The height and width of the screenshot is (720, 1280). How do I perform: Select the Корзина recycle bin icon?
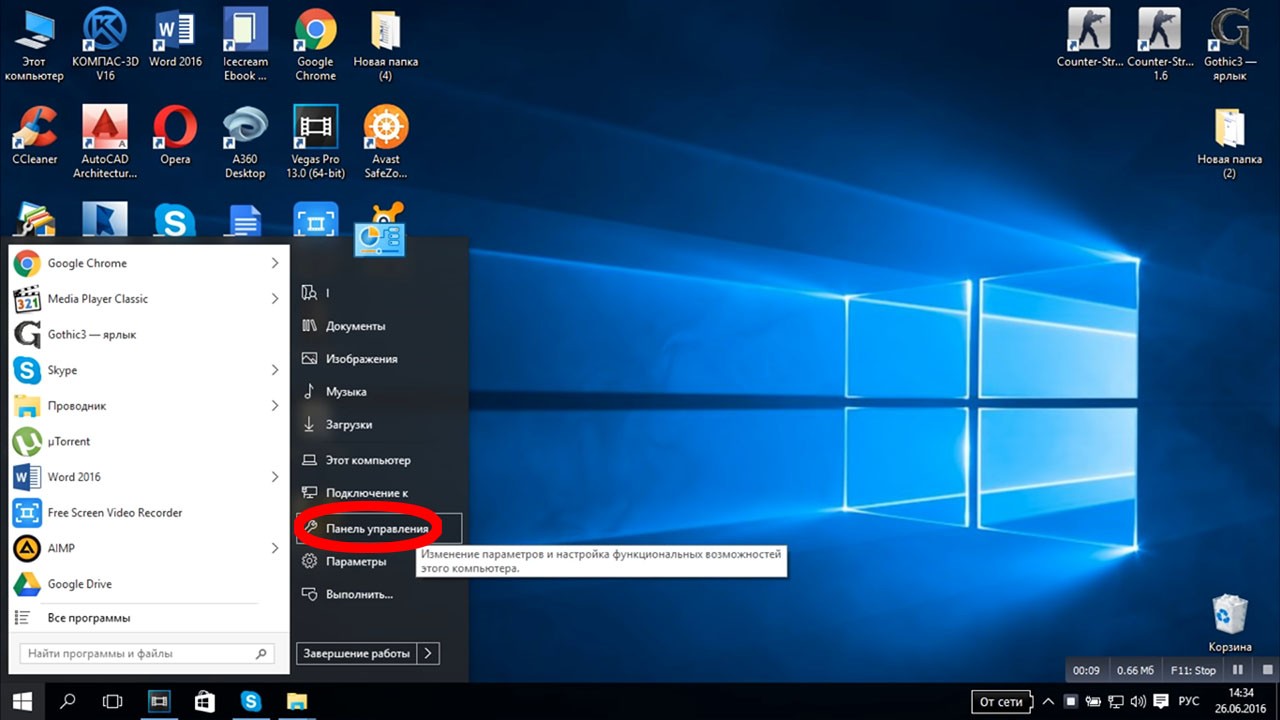click(1229, 623)
